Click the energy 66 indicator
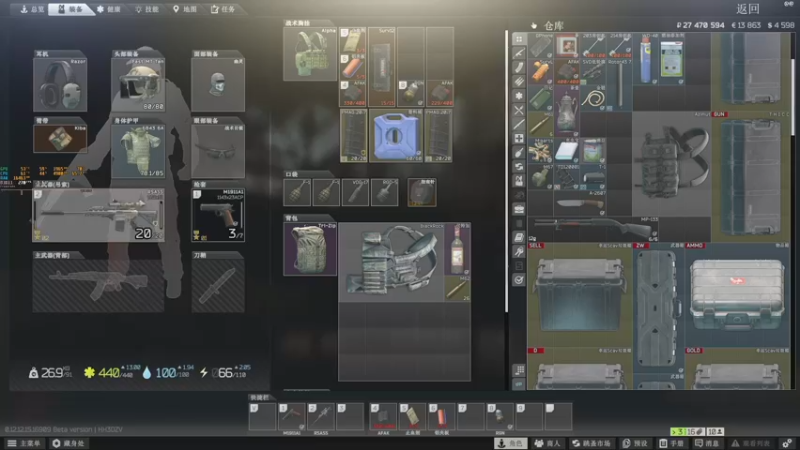The width and height of the screenshot is (800, 450). pos(224,373)
